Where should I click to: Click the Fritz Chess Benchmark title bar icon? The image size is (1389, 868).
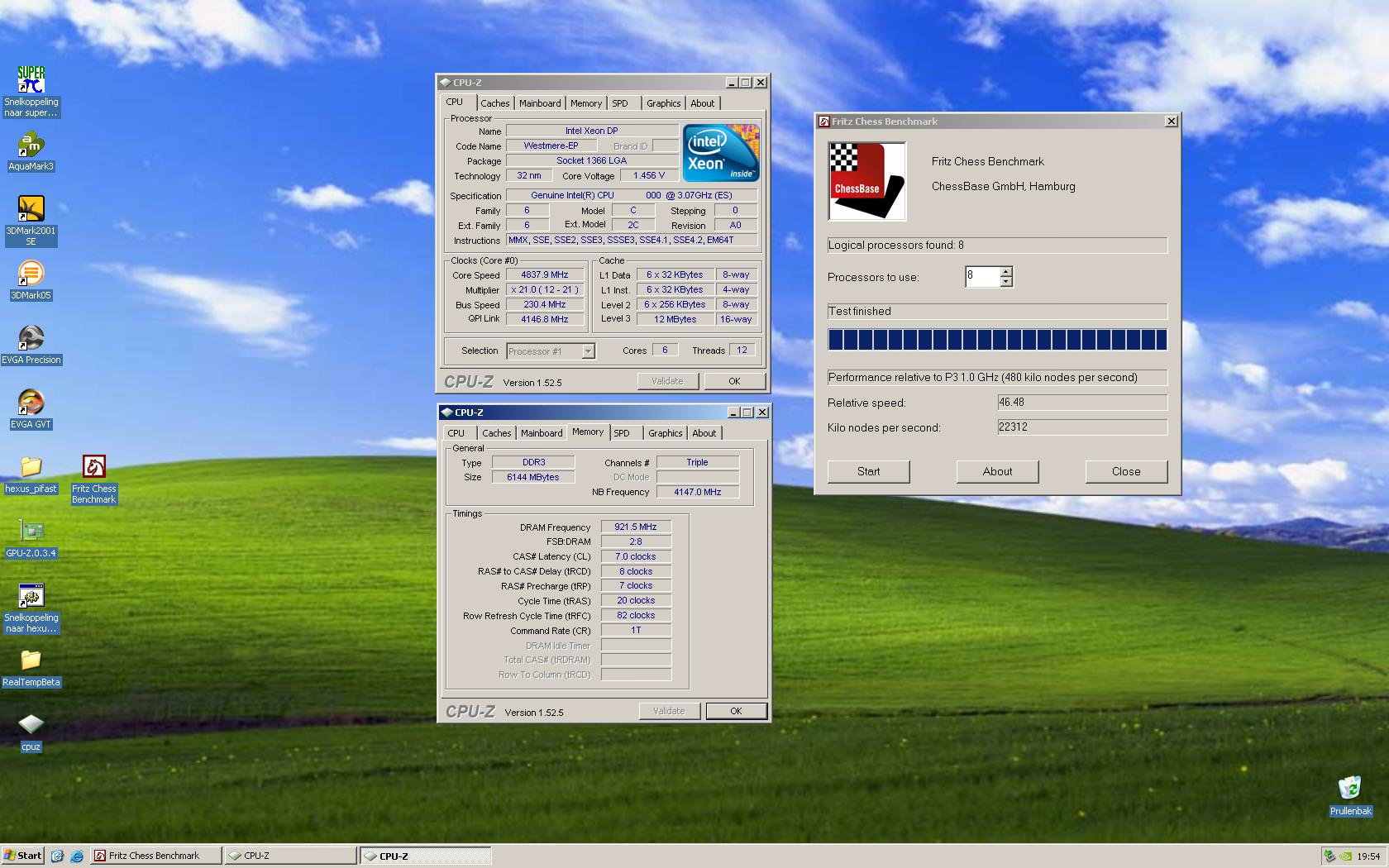pos(823,122)
